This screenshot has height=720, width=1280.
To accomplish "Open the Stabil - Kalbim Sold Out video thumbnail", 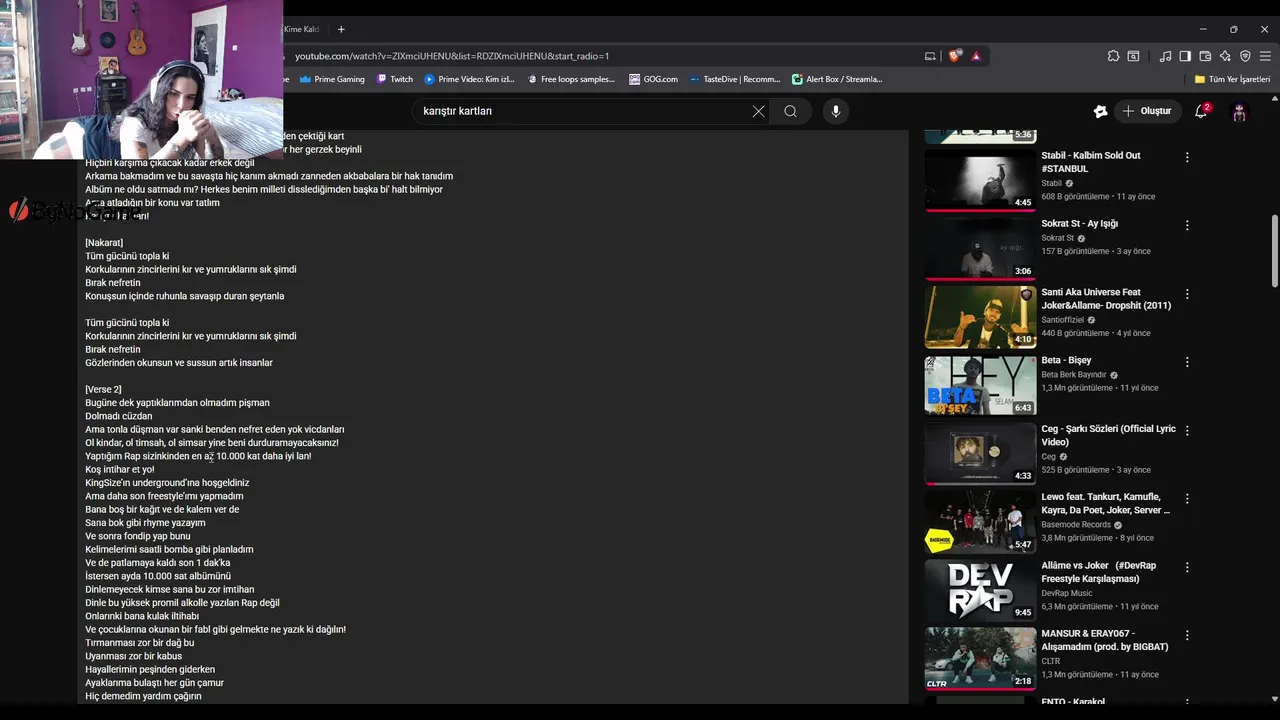I will (x=980, y=180).
